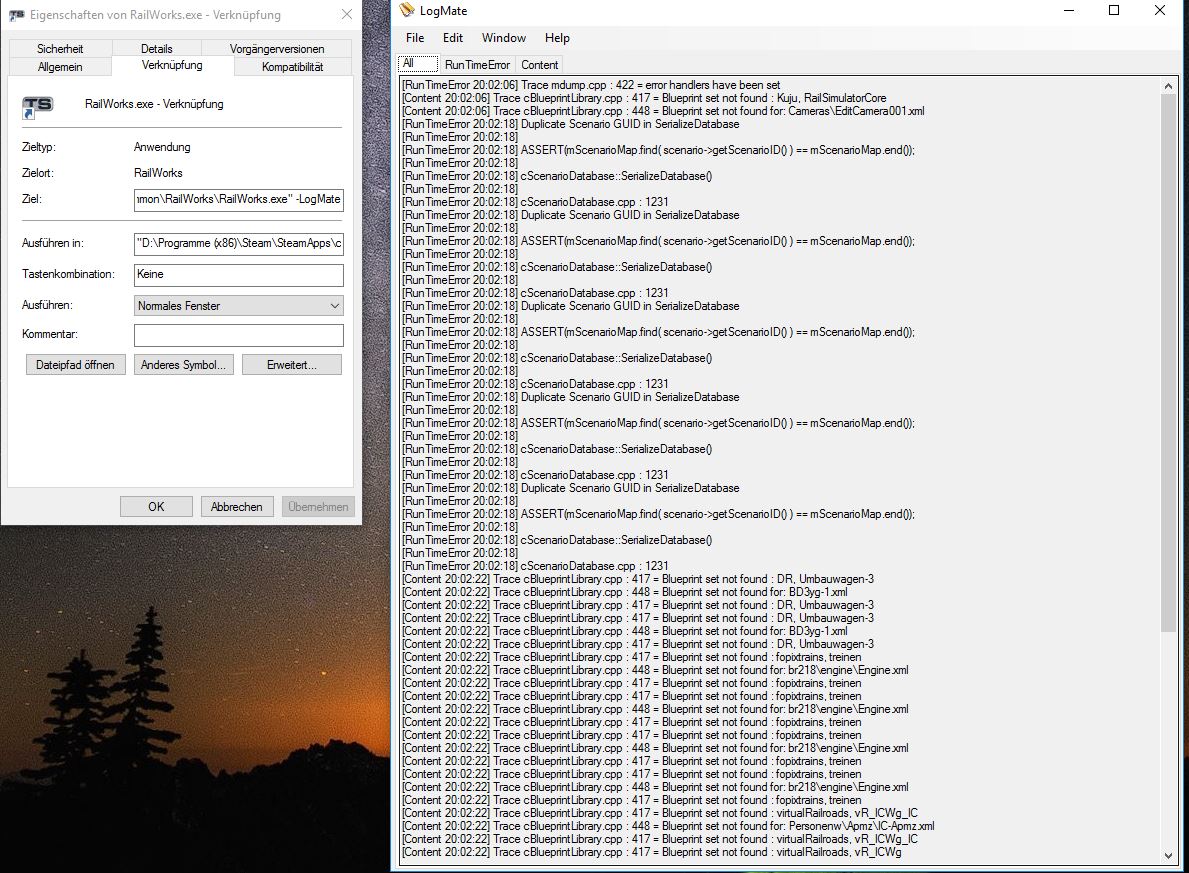Click the LogMate vertical scrollbar thumb
Image resolution: width=1189 pixels, height=873 pixels.
tap(1168, 364)
